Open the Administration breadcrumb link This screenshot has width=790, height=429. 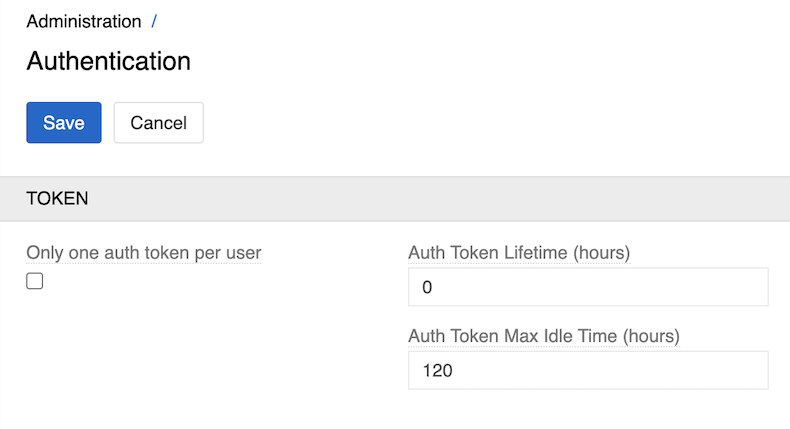tap(84, 21)
